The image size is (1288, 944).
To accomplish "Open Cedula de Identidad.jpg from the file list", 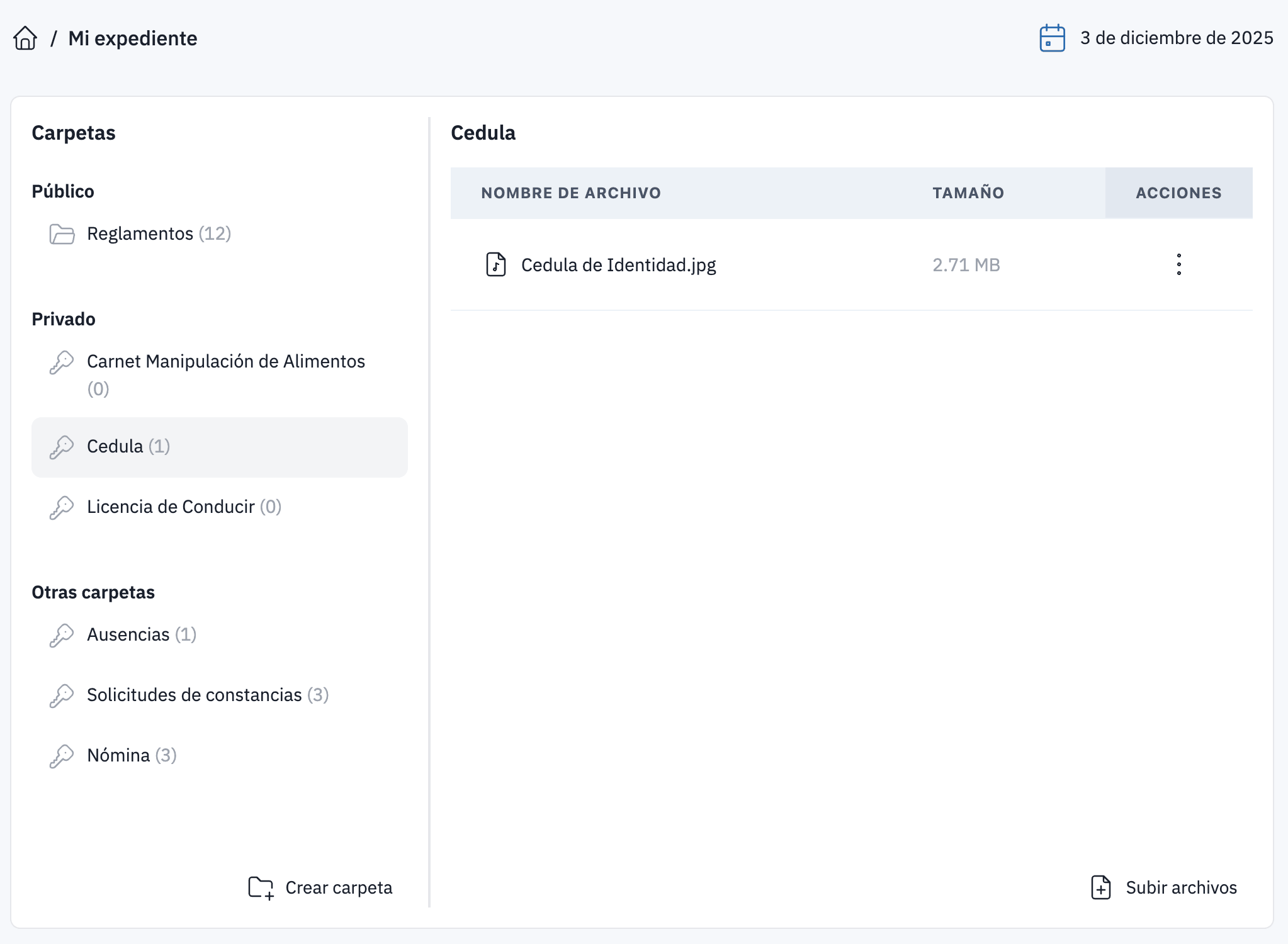I will (618, 265).
